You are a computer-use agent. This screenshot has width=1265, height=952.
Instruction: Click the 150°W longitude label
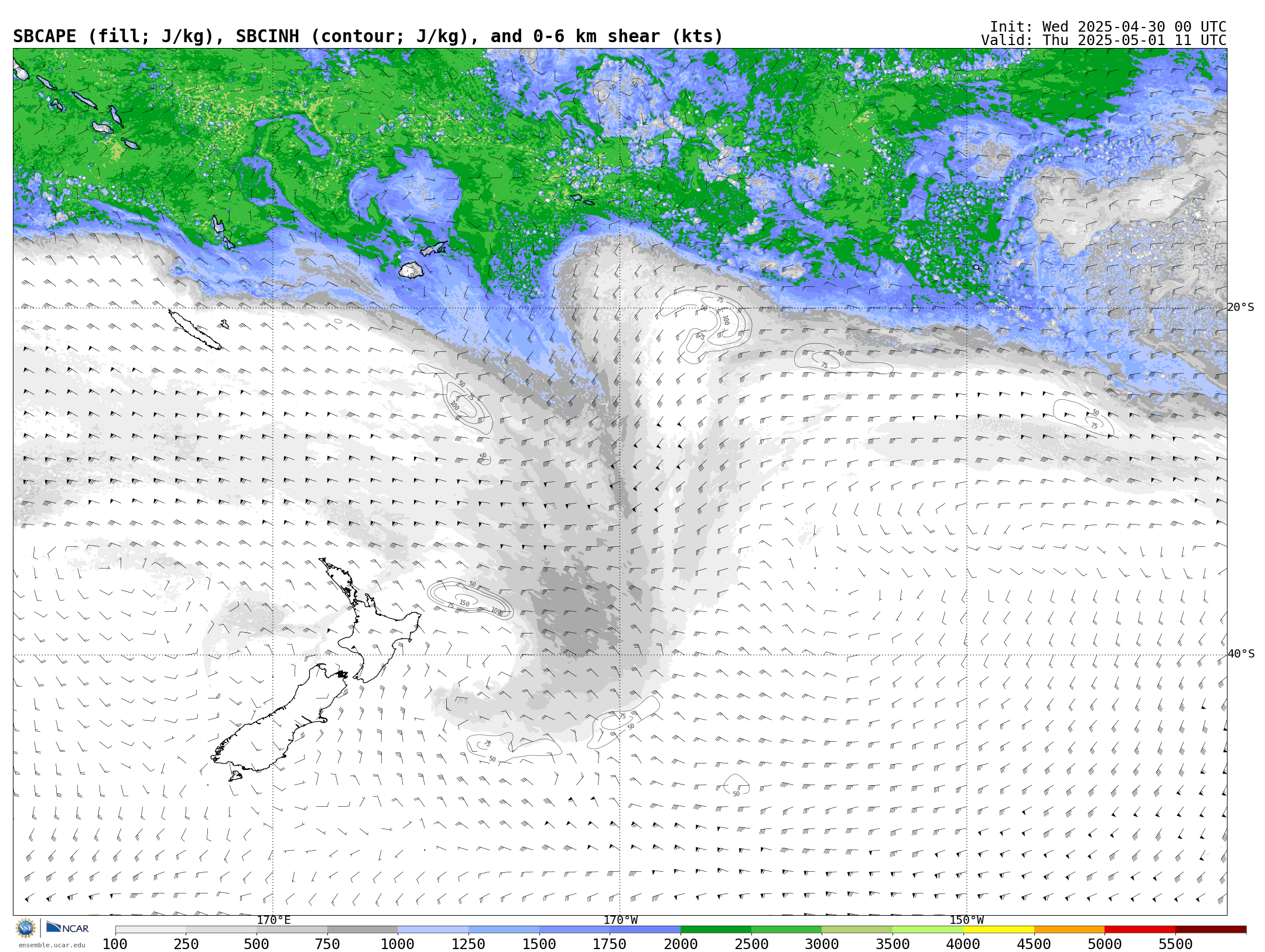(x=967, y=920)
